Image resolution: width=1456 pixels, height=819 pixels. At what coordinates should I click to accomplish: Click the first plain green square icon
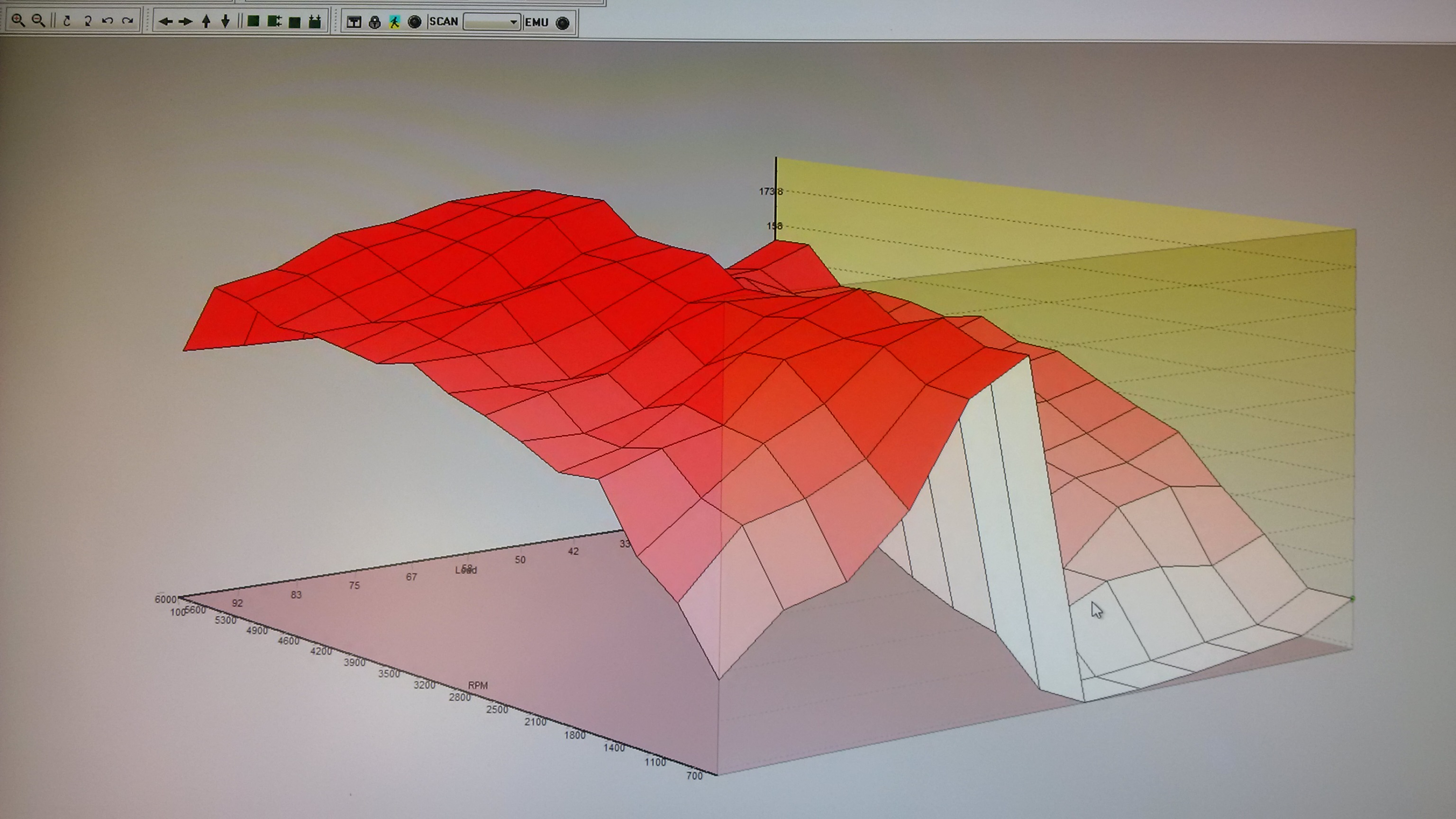(253, 21)
